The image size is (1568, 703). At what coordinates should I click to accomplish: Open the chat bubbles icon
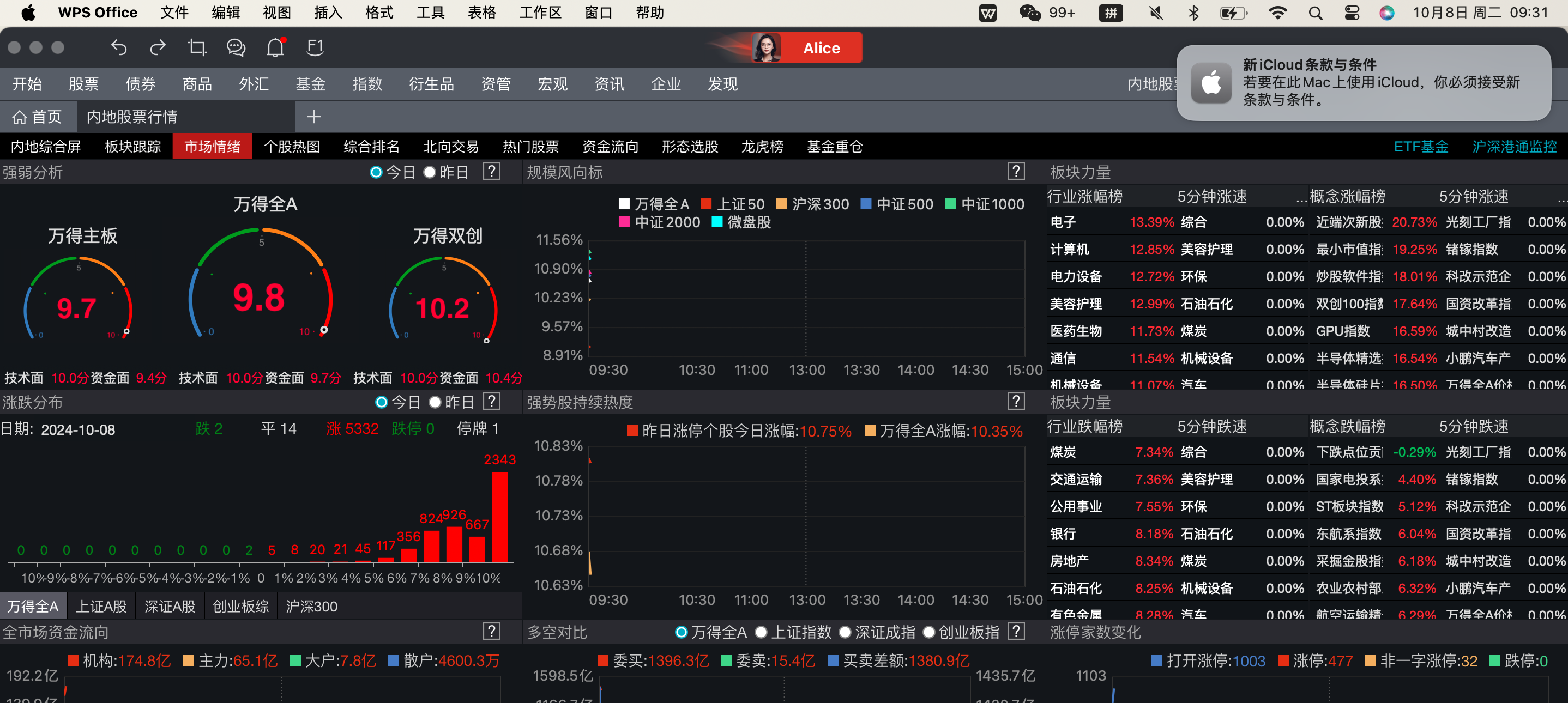[236, 47]
